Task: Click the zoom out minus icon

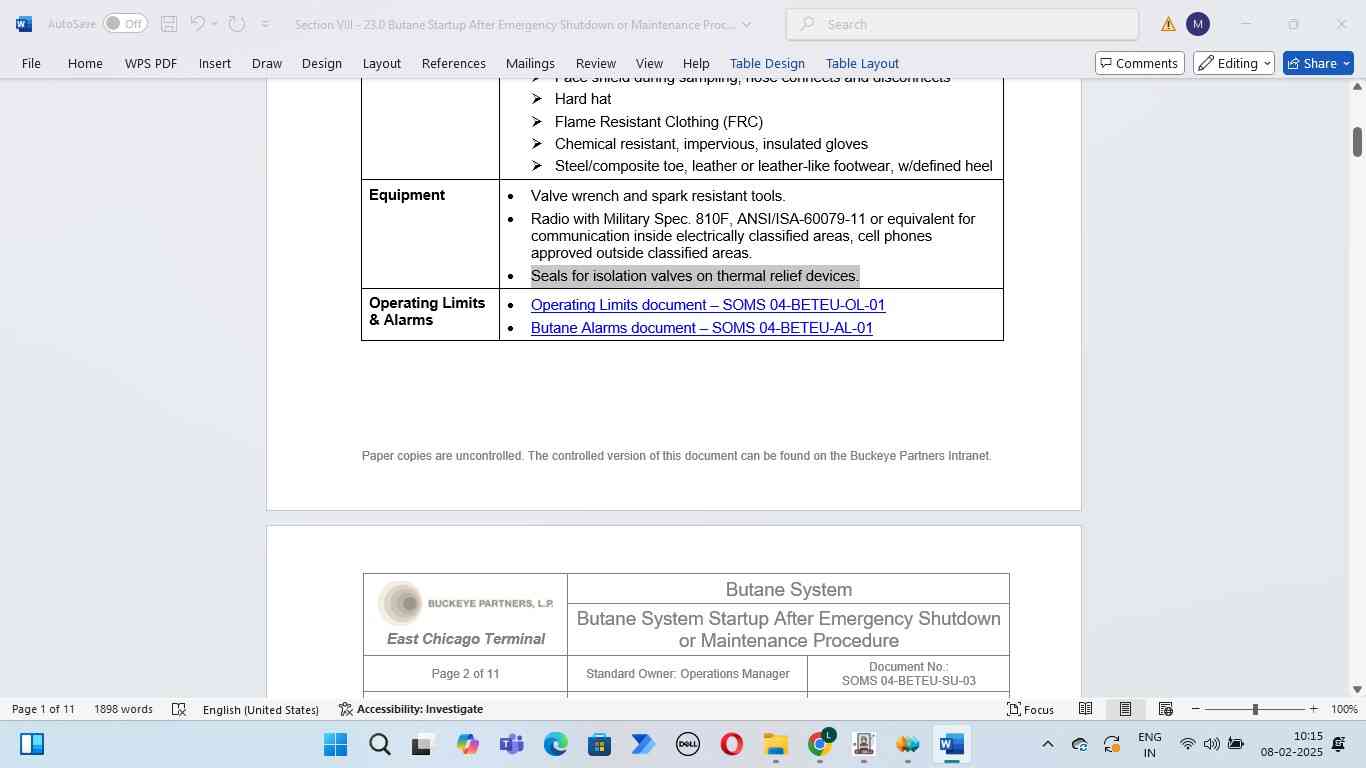Action: point(1196,709)
